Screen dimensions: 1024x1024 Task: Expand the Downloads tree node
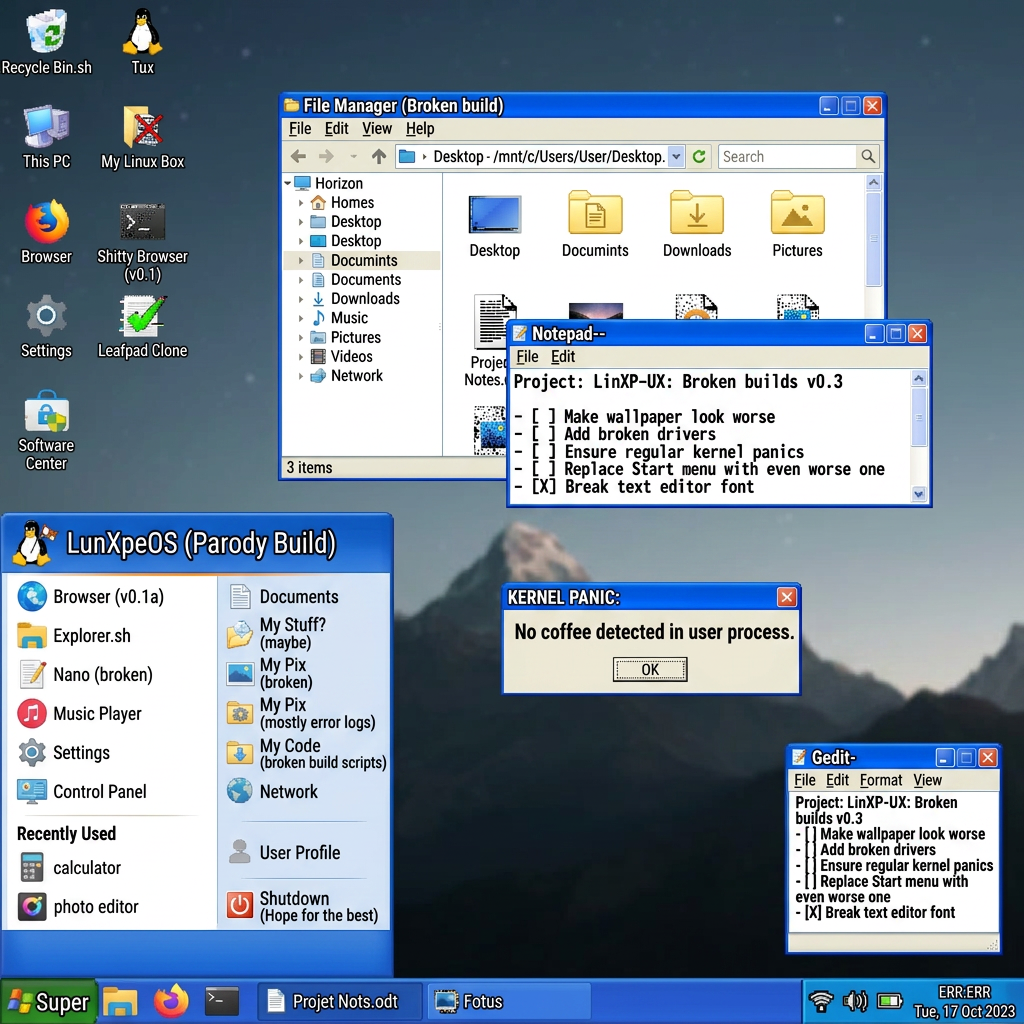click(301, 299)
